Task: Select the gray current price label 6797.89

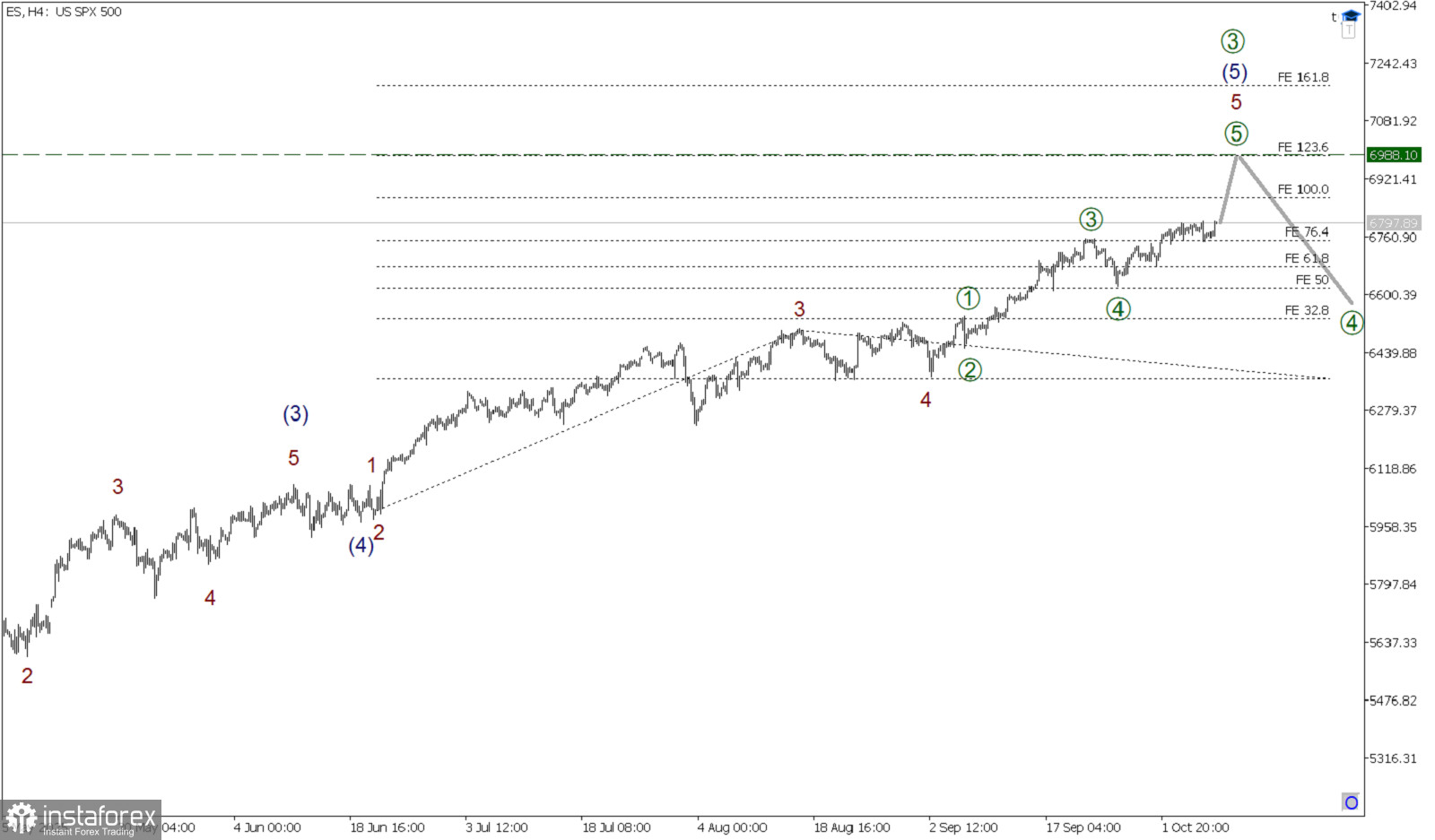Action: tap(1393, 223)
